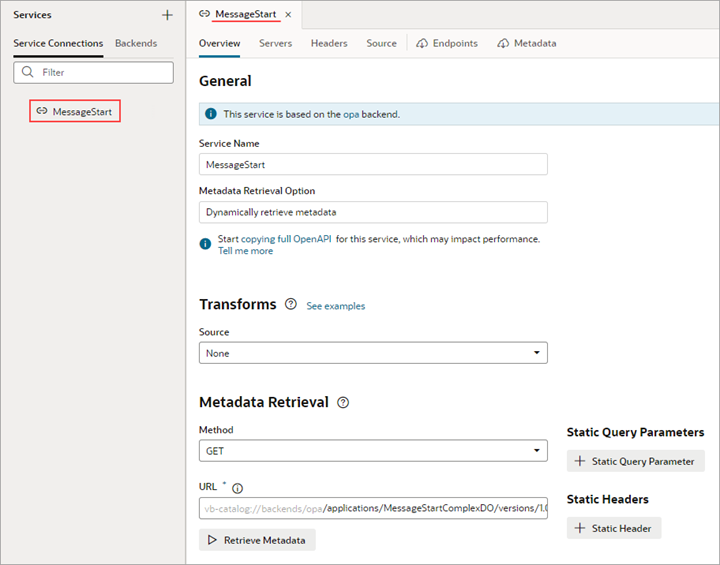Open the Headers tab
Screen dimensions: 720x565
329,43
